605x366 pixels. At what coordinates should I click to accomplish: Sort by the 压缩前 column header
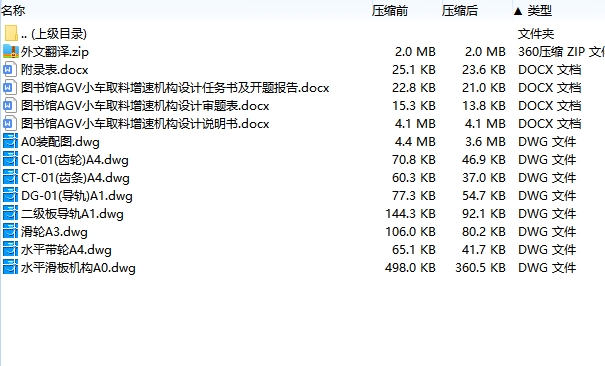[390, 11]
